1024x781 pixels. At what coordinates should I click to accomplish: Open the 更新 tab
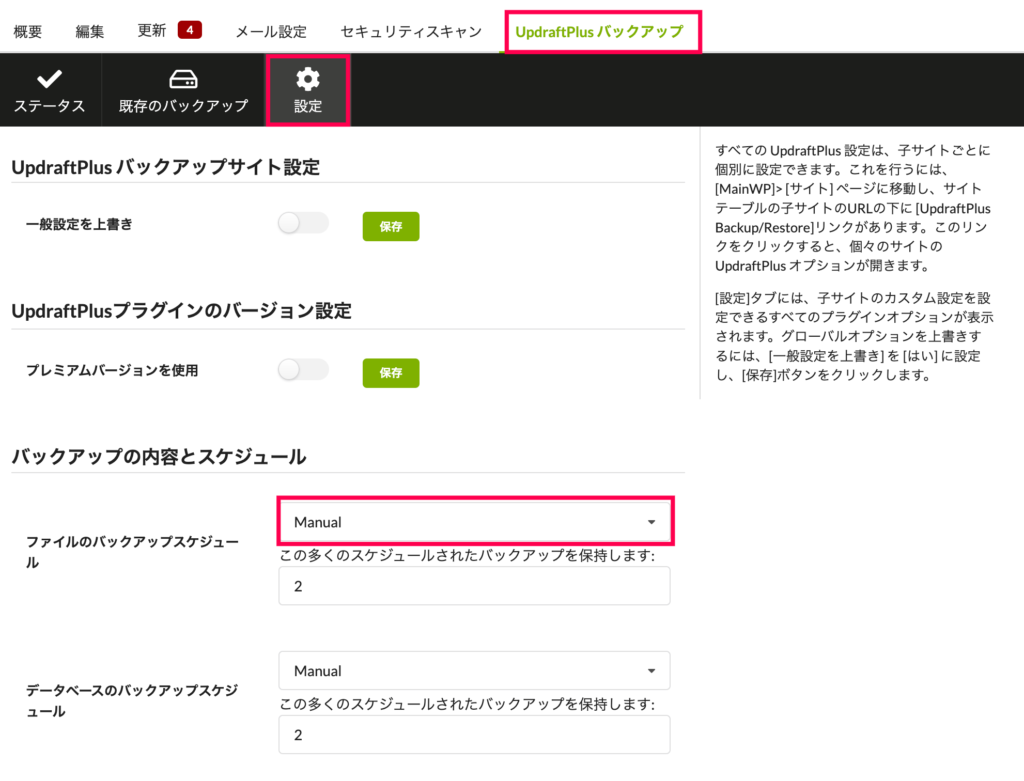(152, 31)
